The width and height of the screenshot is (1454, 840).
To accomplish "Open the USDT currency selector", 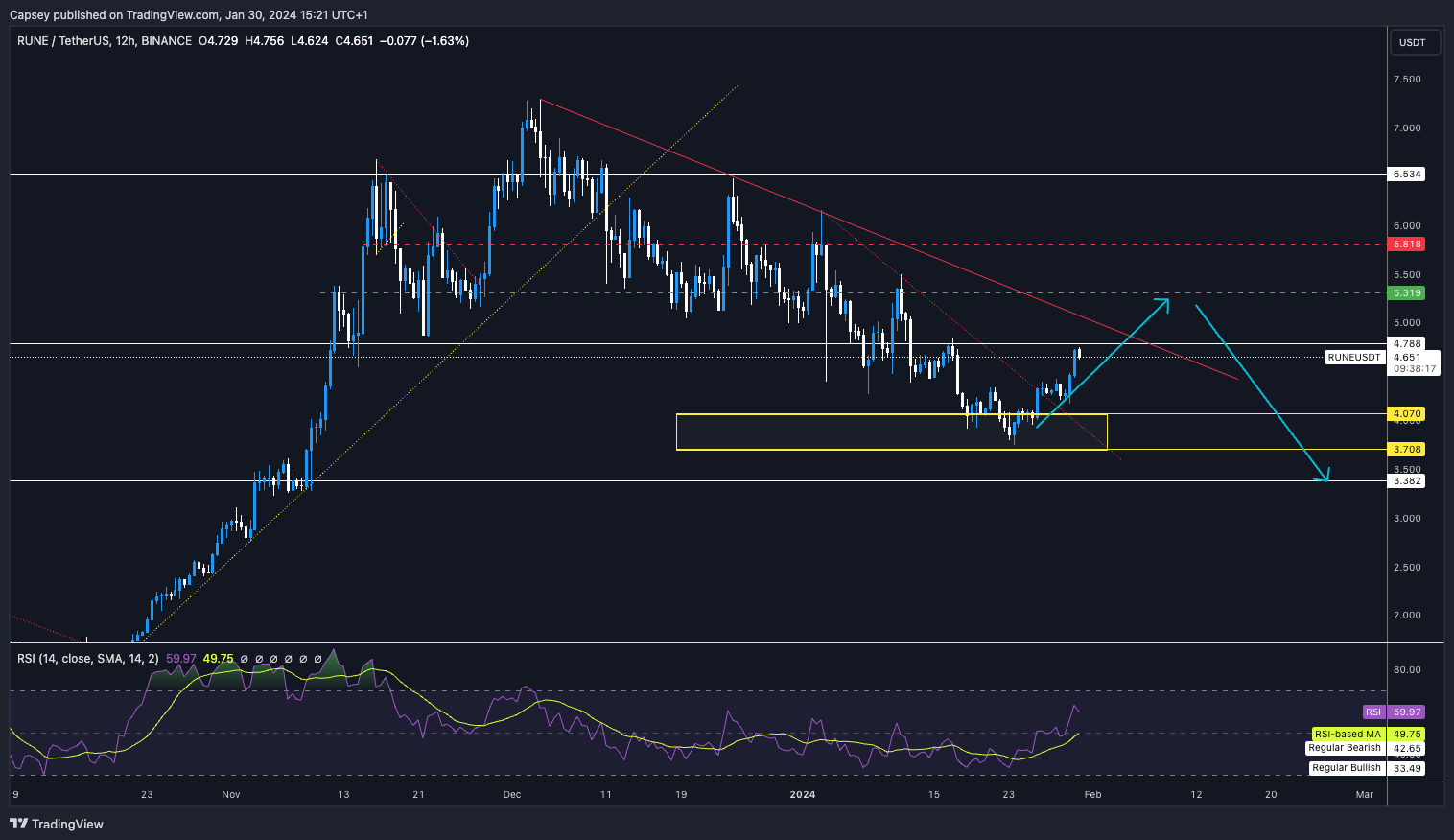I will tap(1413, 42).
